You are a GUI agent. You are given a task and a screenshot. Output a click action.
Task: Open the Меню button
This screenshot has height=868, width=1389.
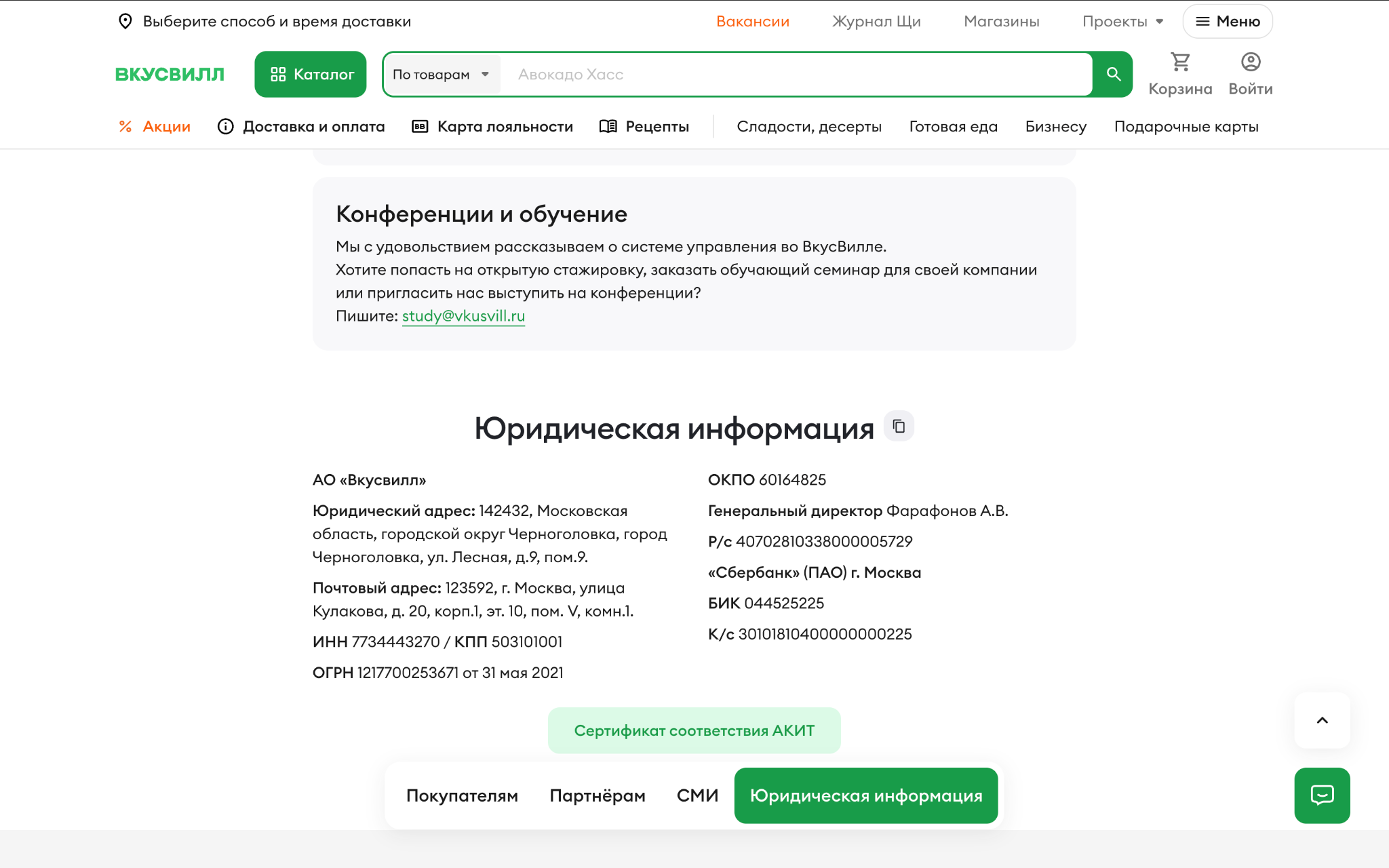1228,21
